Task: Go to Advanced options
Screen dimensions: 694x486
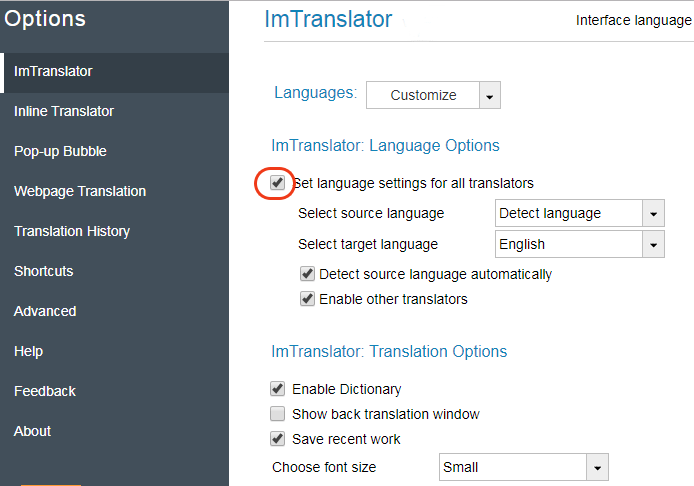Action: point(45,311)
